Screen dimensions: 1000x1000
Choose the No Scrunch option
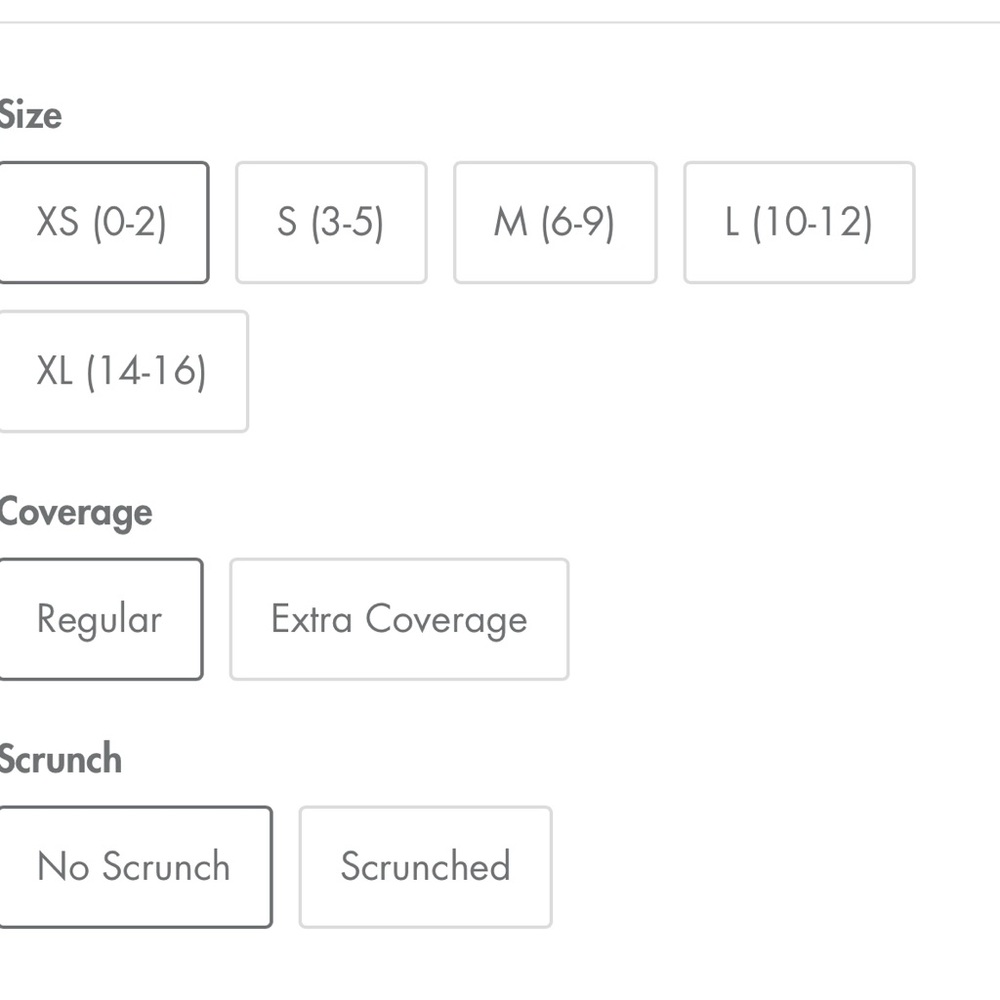134,867
